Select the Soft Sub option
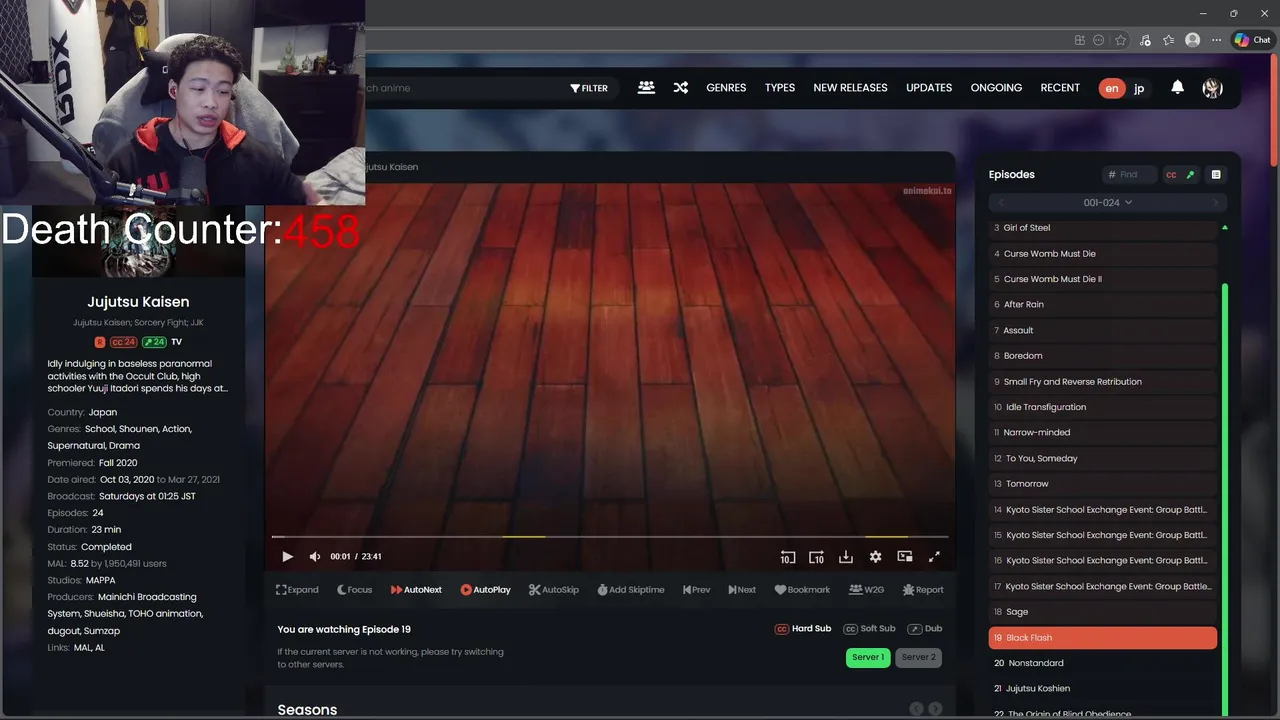1280x720 pixels. pyautogui.click(x=869, y=629)
